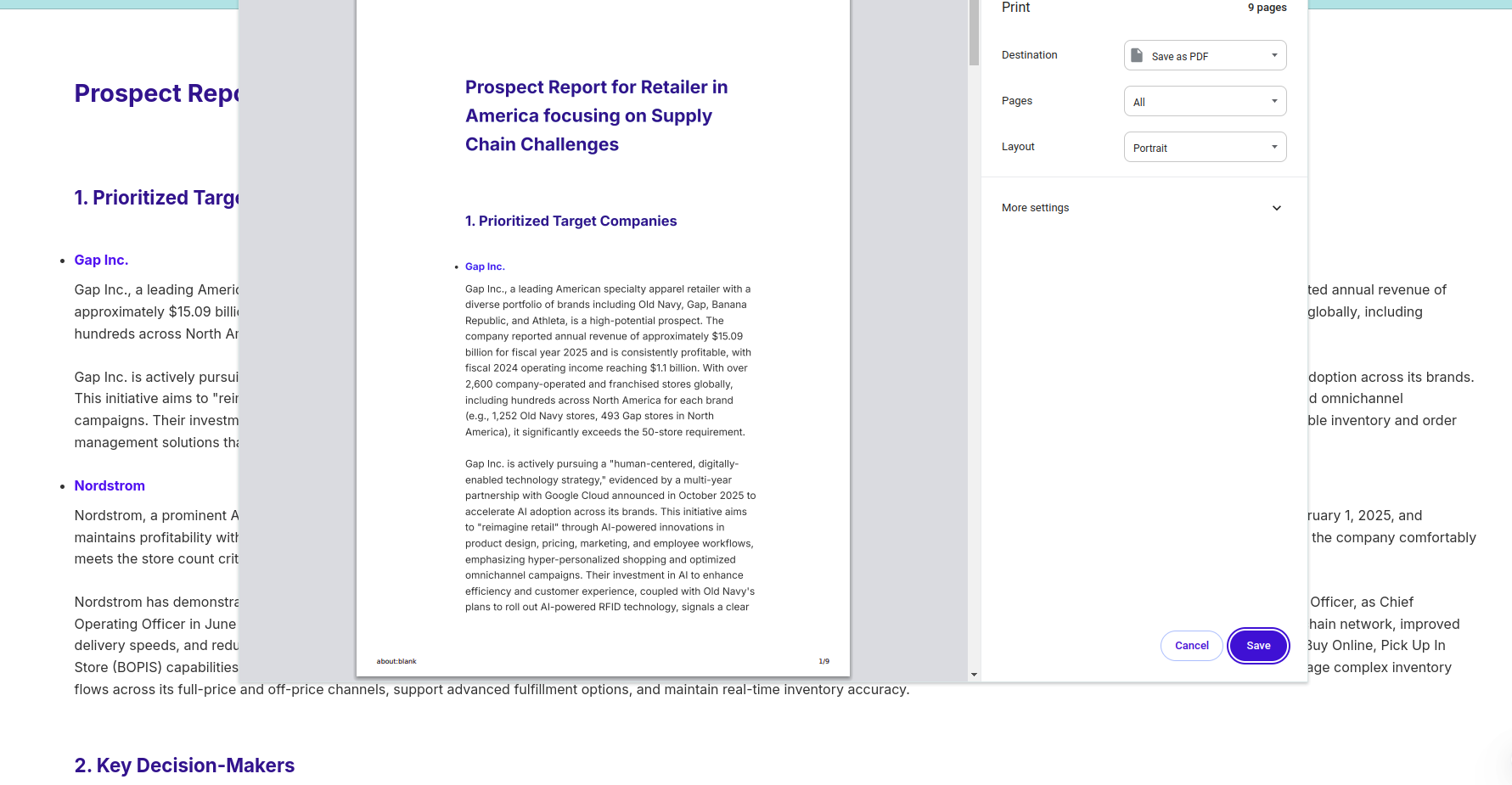
Task: Click the first page print preview
Action: 603,338
